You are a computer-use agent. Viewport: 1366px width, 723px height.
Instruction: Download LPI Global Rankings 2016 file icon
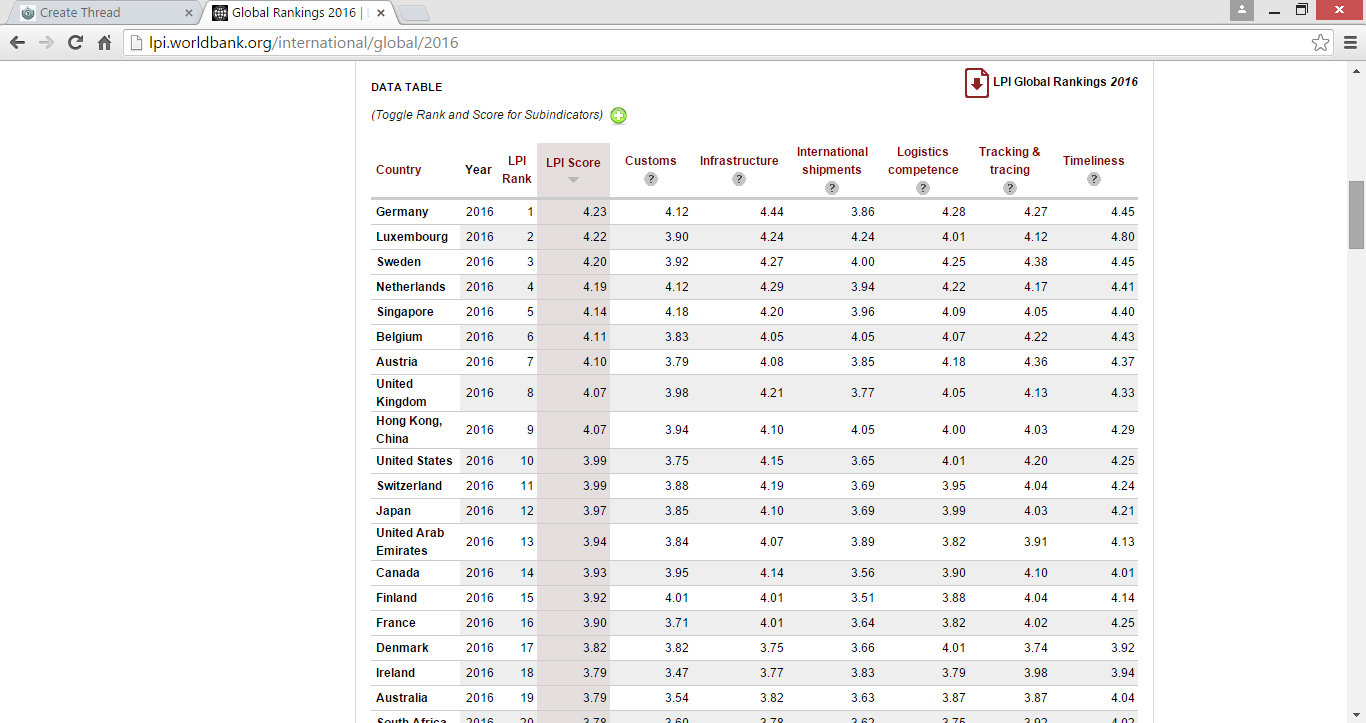[x=976, y=83]
